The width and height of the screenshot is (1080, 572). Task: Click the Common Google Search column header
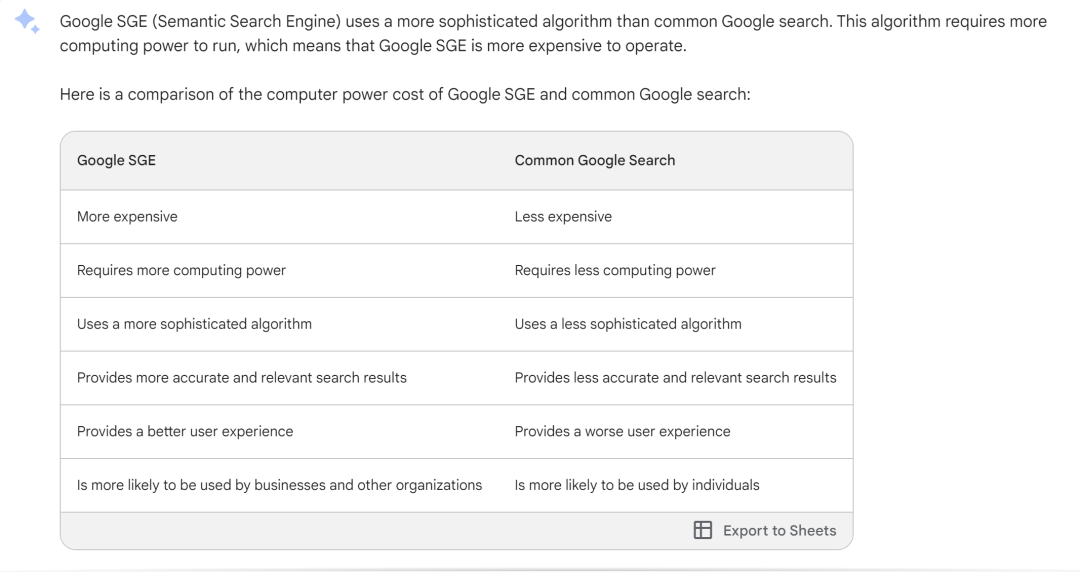pyautogui.click(x=594, y=160)
